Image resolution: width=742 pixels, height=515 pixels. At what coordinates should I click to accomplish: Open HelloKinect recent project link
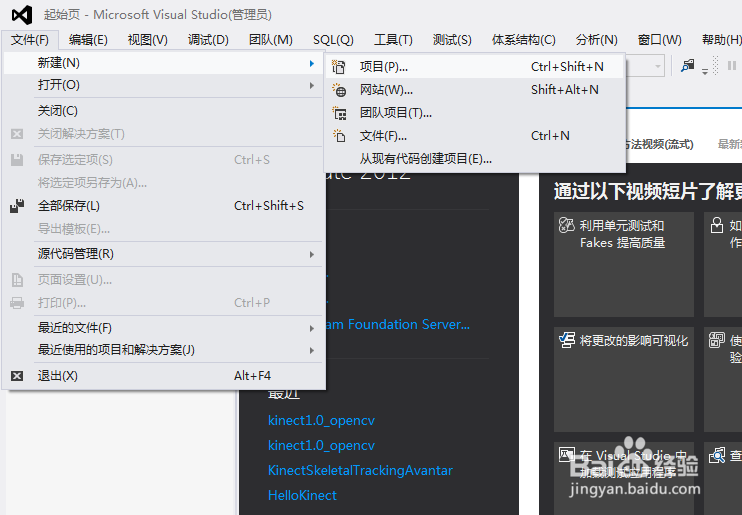(302, 496)
